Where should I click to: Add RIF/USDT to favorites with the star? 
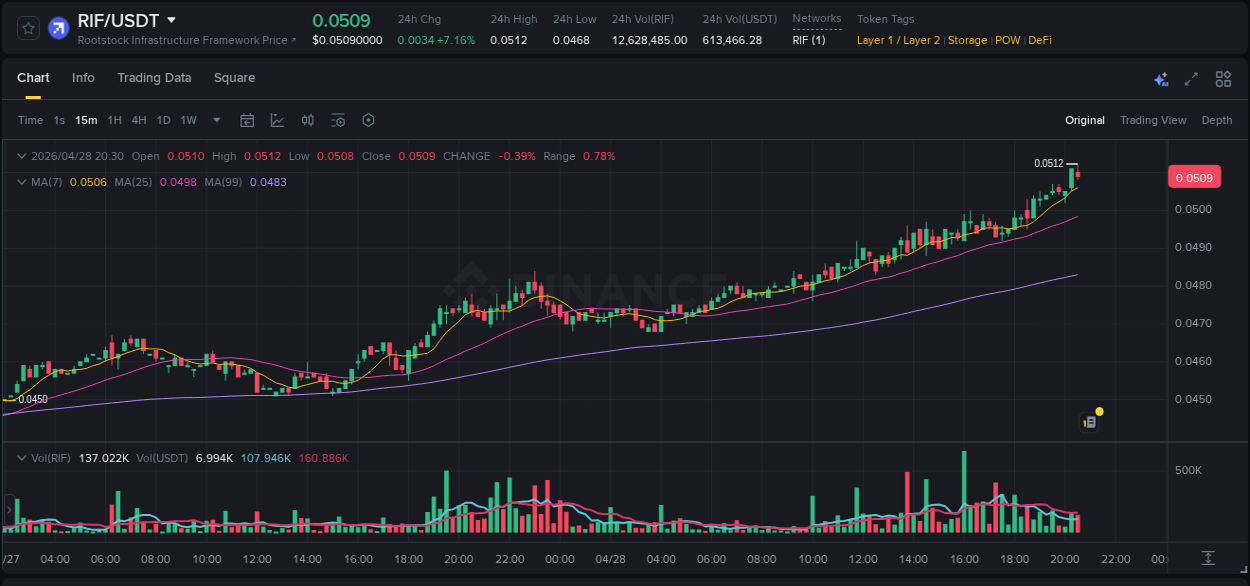(29, 28)
